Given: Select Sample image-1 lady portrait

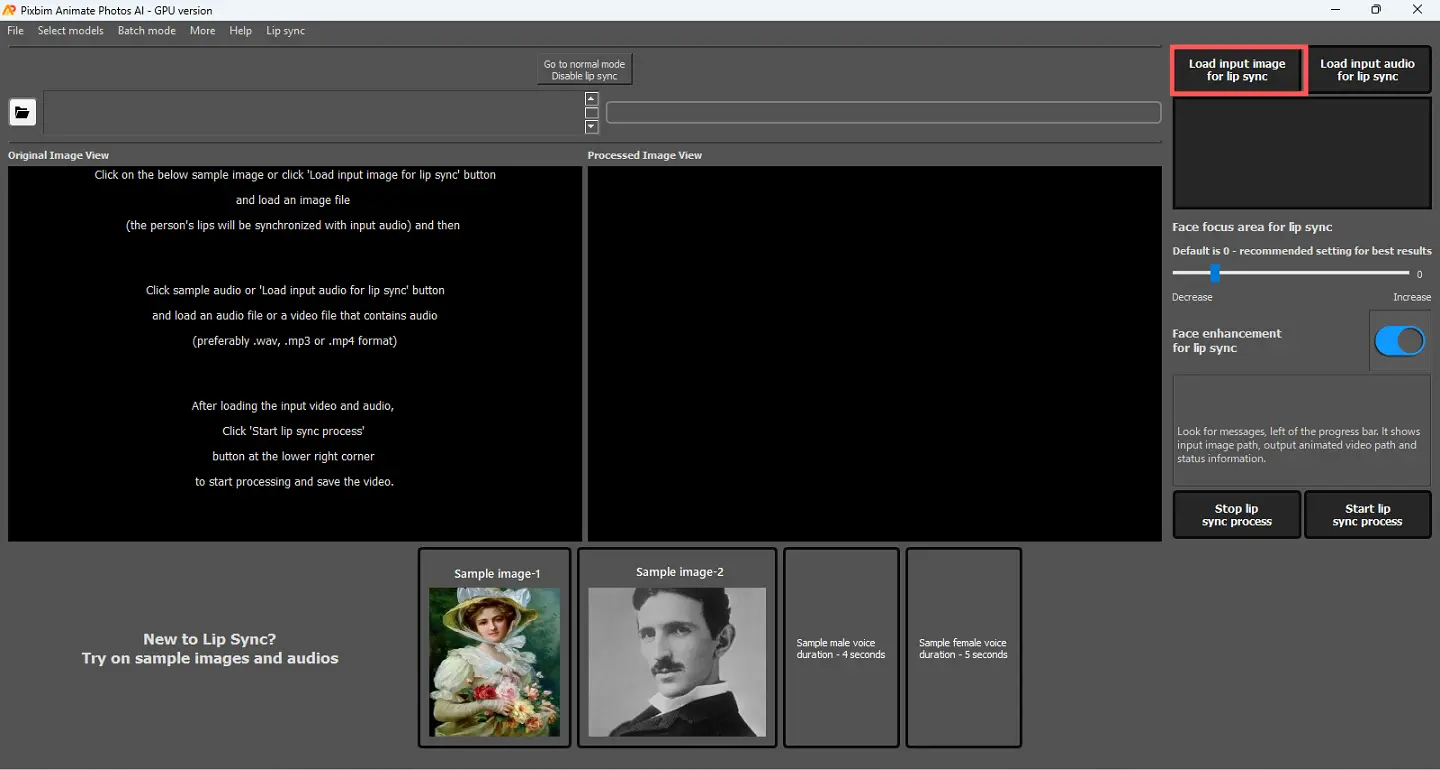Looking at the screenshot, I should (x=495, y=648).
